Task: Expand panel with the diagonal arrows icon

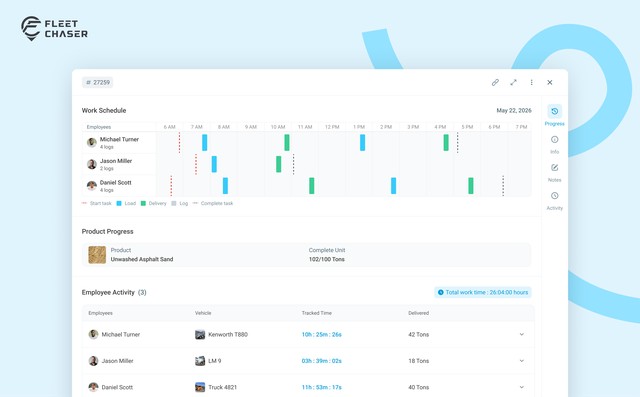Action: (x=513, y=82)
